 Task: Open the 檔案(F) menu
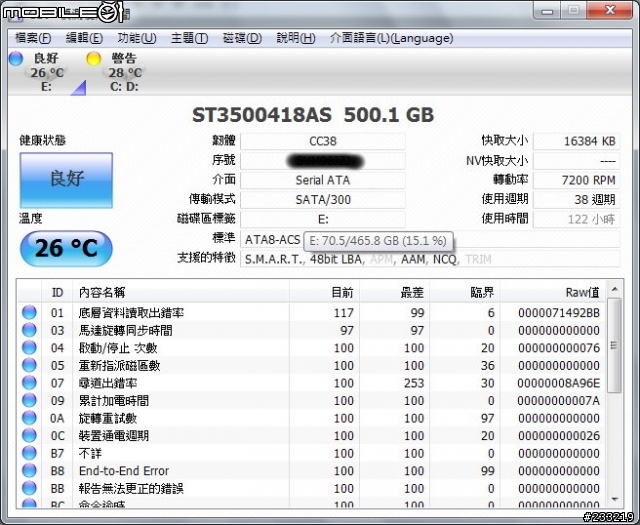[33, 38]
